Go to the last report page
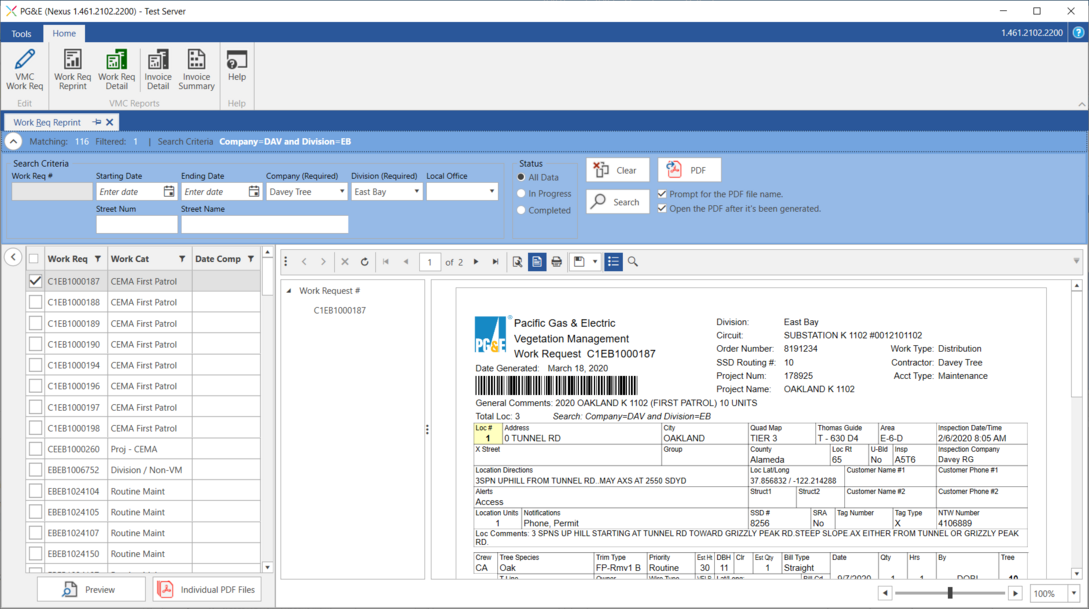This screenshot has height=609, width=1089. pos(495,262)
